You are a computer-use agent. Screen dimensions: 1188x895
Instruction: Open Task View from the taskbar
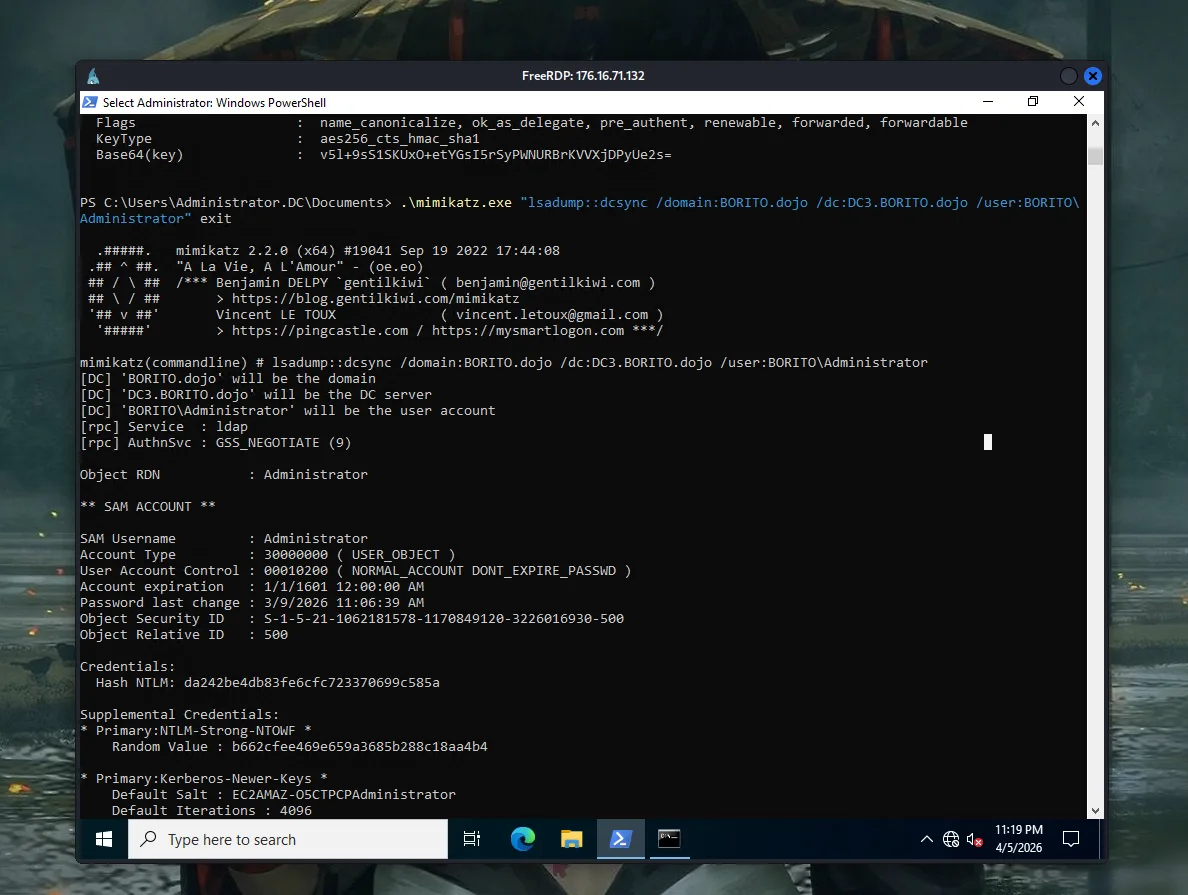pyautogui.click(x=471, y=839)
